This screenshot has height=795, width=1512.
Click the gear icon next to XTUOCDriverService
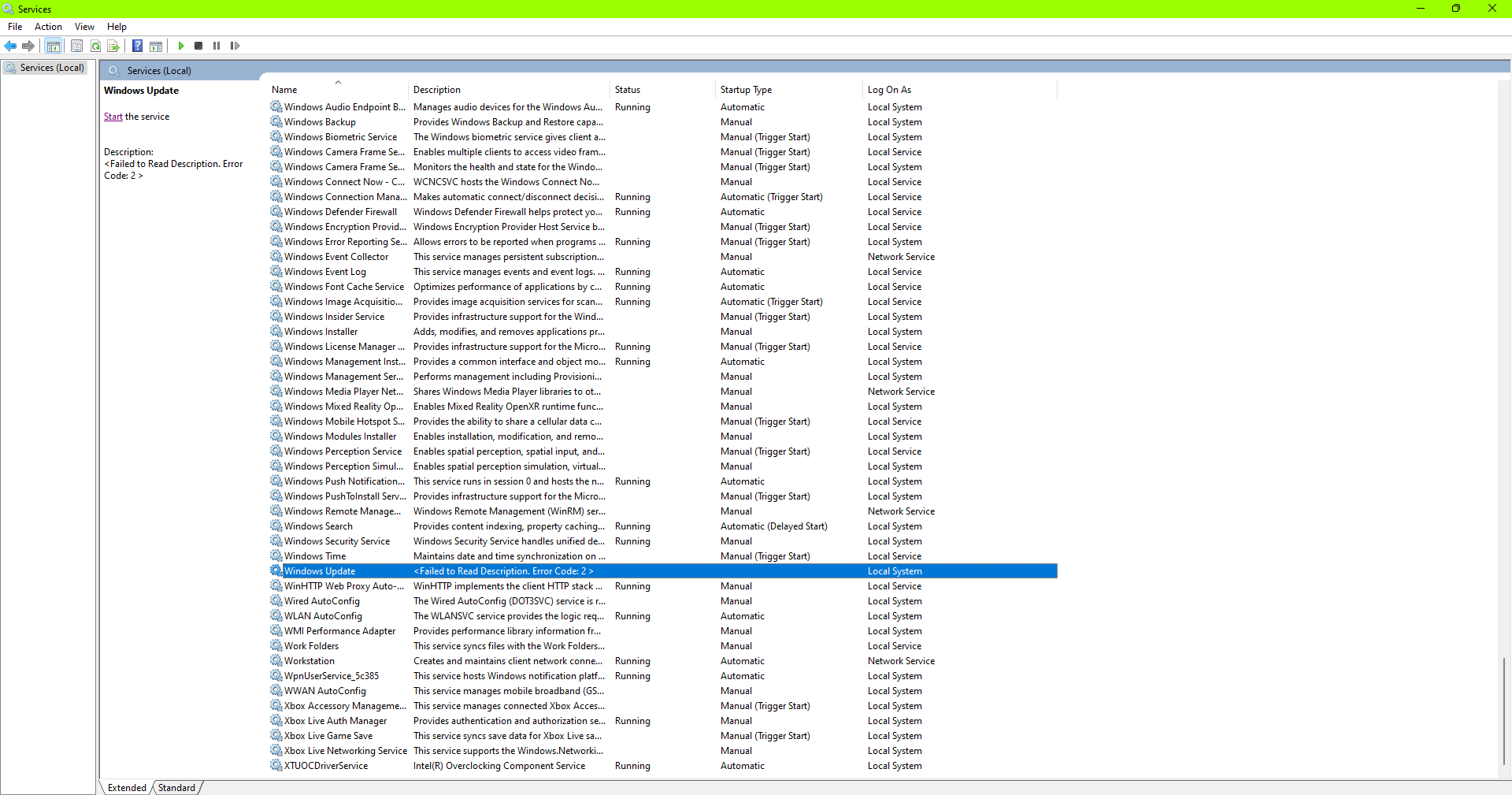276,766
